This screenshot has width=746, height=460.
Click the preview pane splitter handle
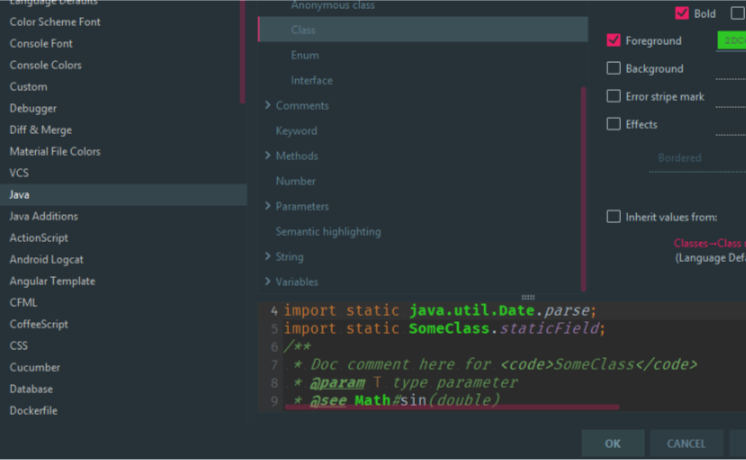[x=528, y=297]
